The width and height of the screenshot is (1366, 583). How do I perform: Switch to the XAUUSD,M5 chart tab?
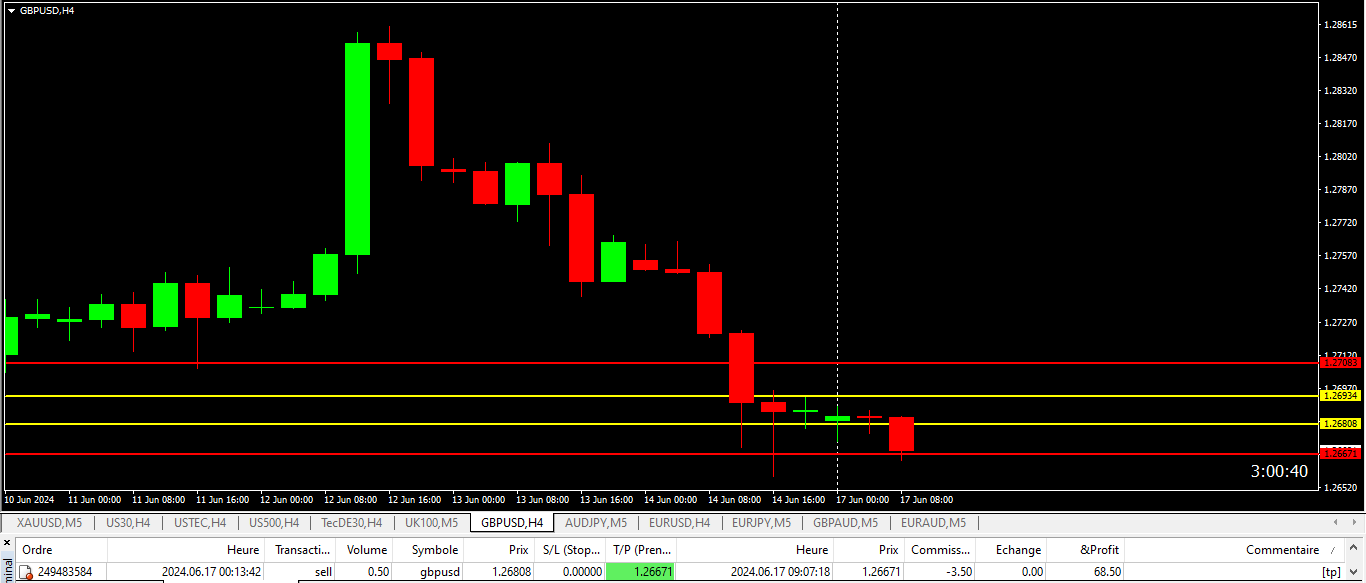point(47,523)
